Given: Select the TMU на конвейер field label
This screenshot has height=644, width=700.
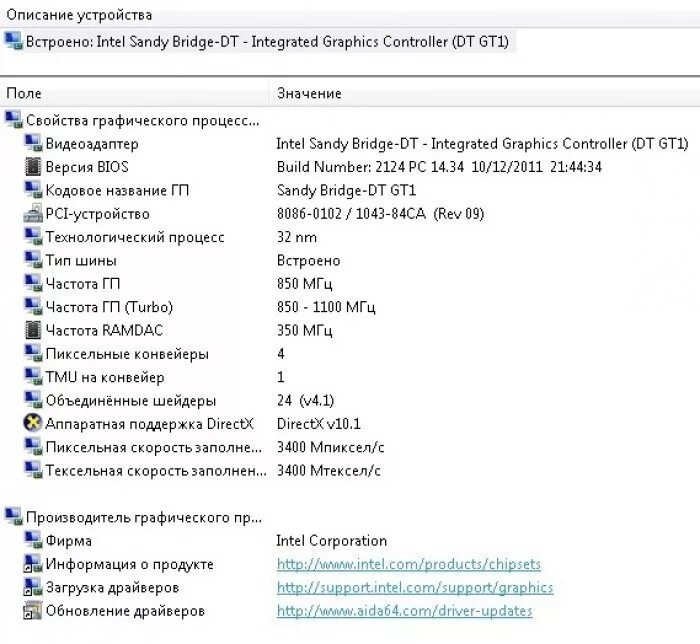Looking at the screenshot, I should (105, 378).
